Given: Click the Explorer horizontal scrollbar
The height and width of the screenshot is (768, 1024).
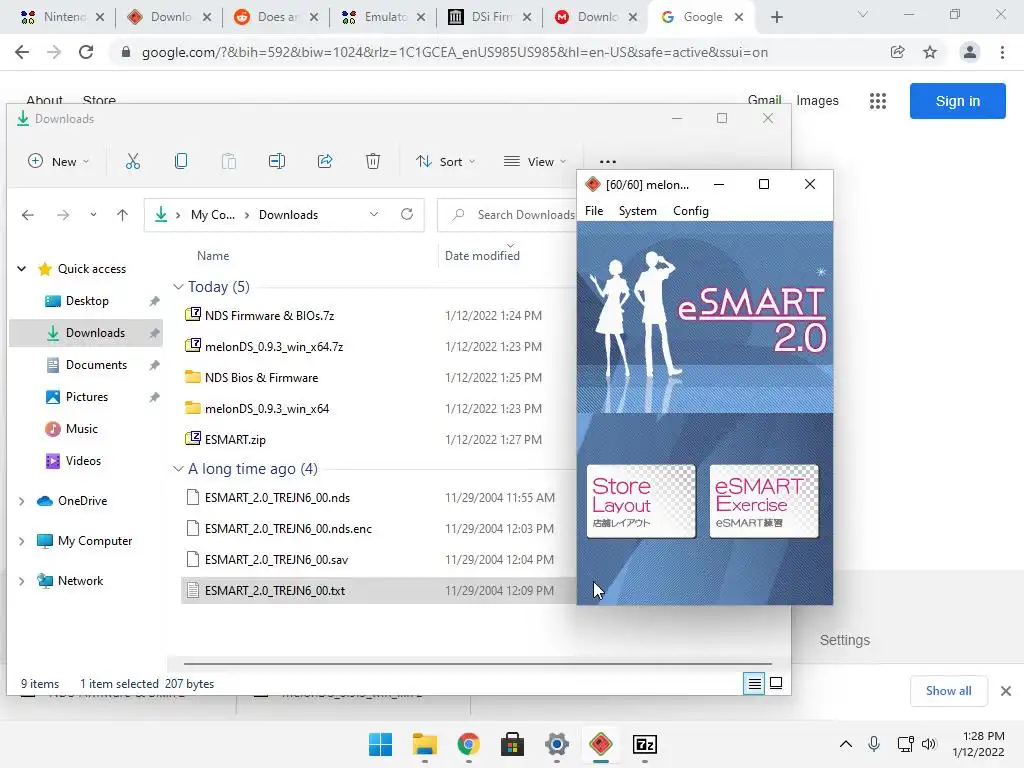Looking at the screenshot, I should click(477, 664).
